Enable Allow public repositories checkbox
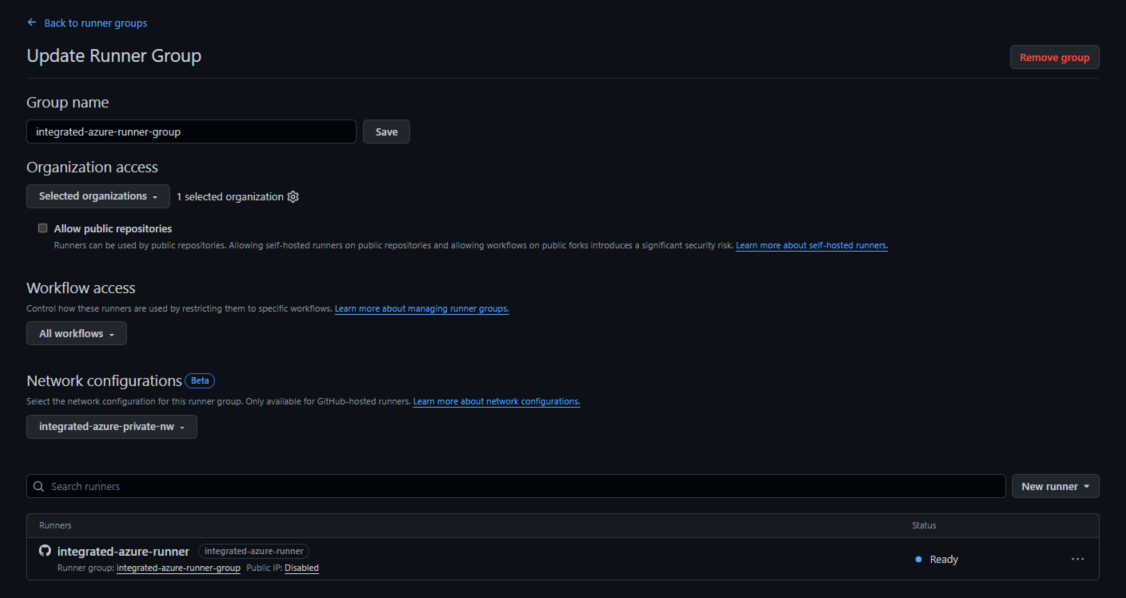Image resolution: width=1126 pixels, height=598 pixels. tap(42, 228)
